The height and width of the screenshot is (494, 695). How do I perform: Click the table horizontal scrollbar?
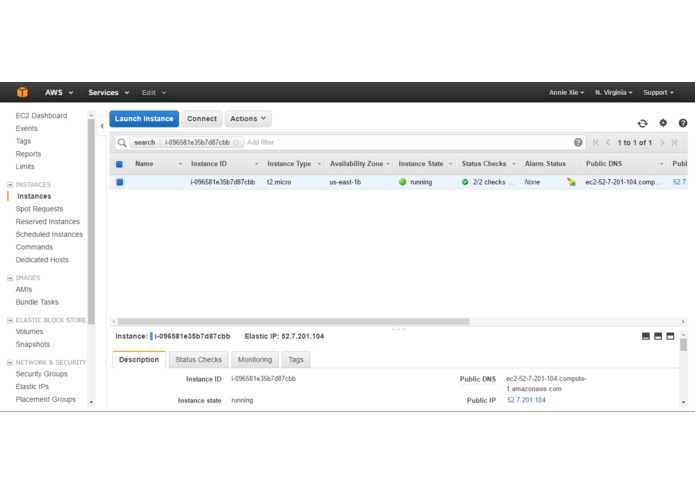tap(293, 321)
